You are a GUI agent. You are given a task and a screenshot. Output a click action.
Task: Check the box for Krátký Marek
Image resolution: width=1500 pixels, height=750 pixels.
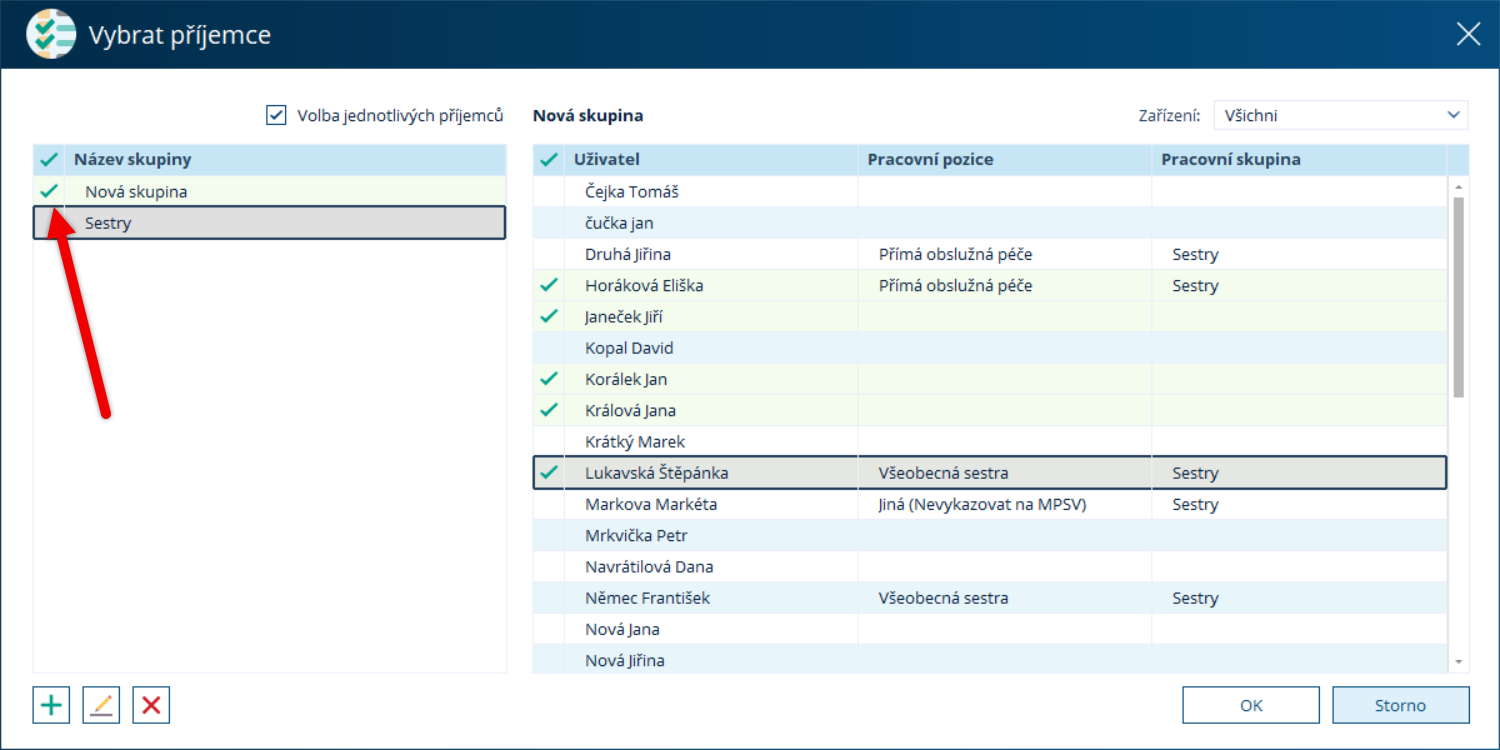549,441
